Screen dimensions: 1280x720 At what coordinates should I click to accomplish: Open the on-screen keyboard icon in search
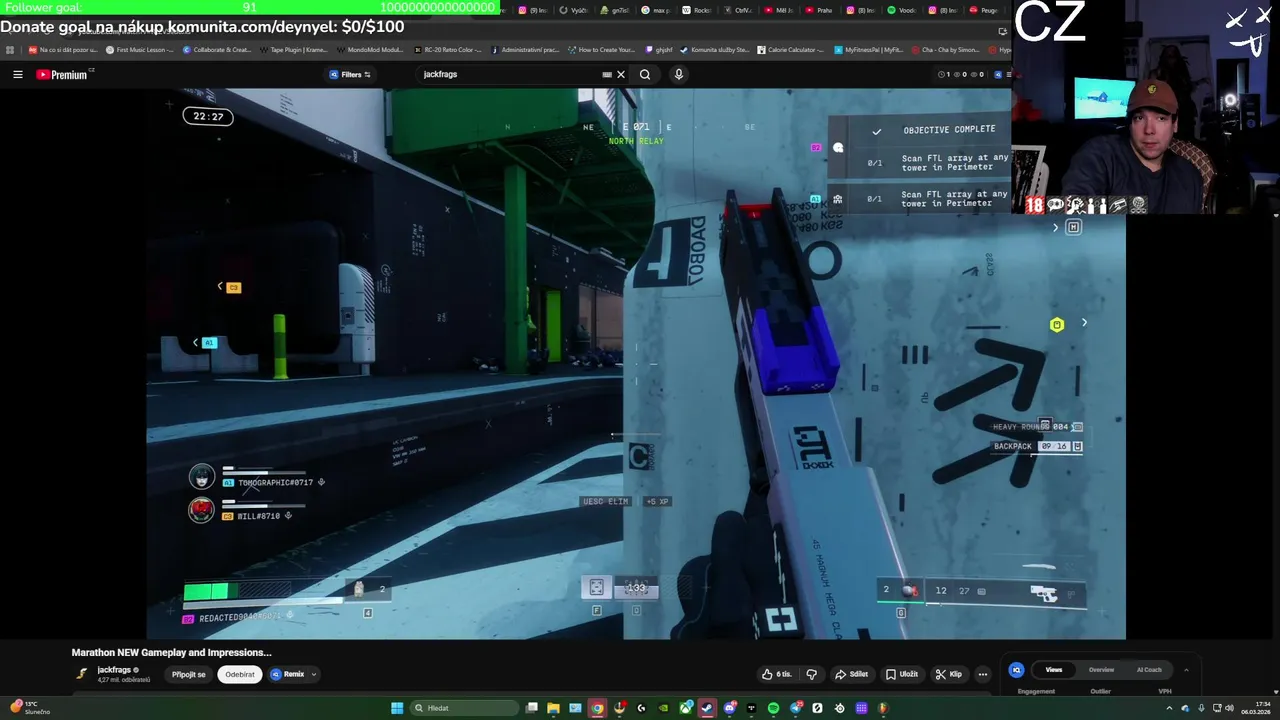607,74
